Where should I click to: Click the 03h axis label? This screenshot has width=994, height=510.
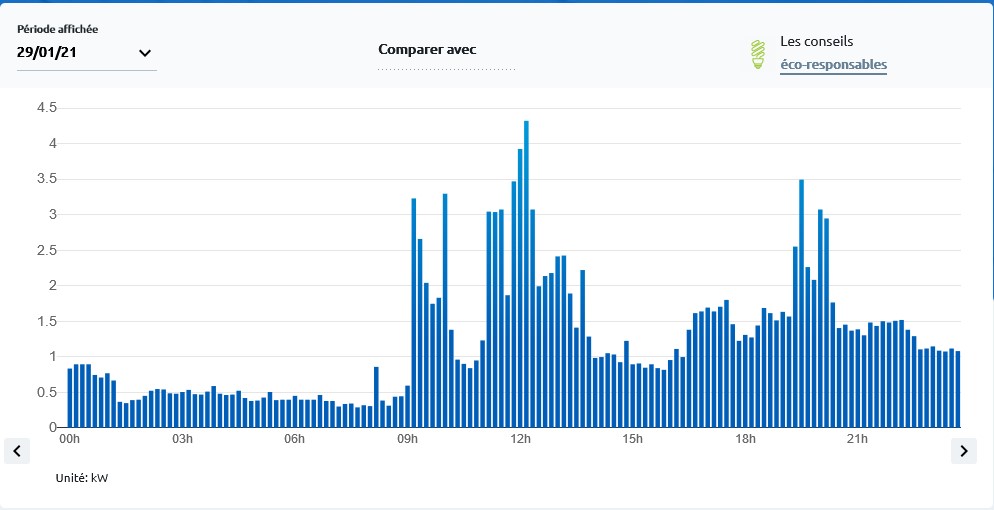[x=183, y=439]
